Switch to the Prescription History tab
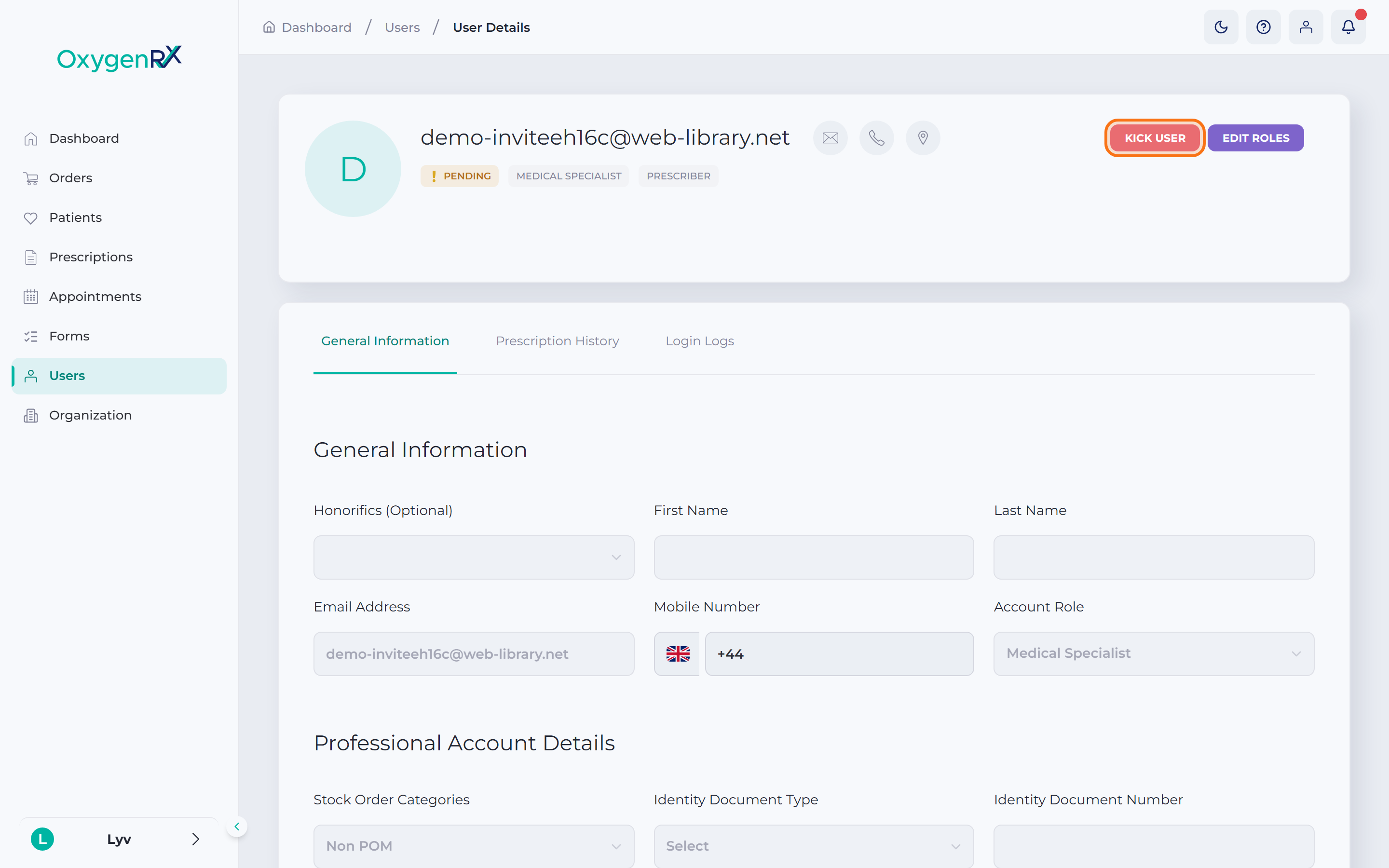This screenshot has width=1389, height=868. [x=558, y=341]
